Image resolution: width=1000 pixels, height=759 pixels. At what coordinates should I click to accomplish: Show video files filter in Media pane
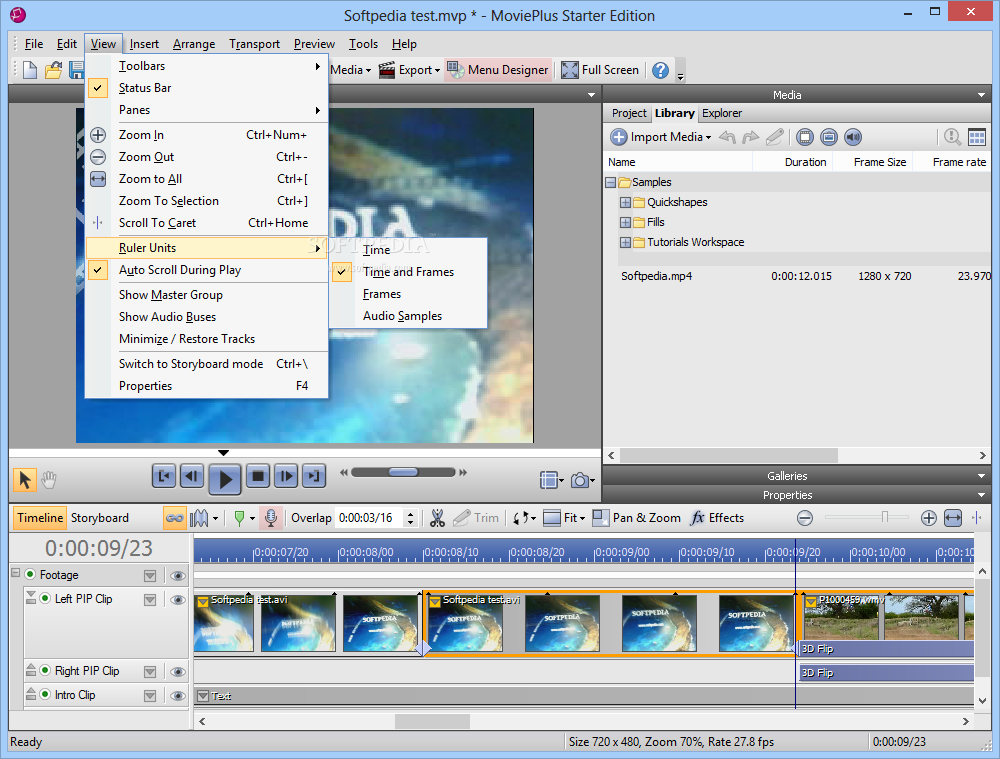pos(805,137)
